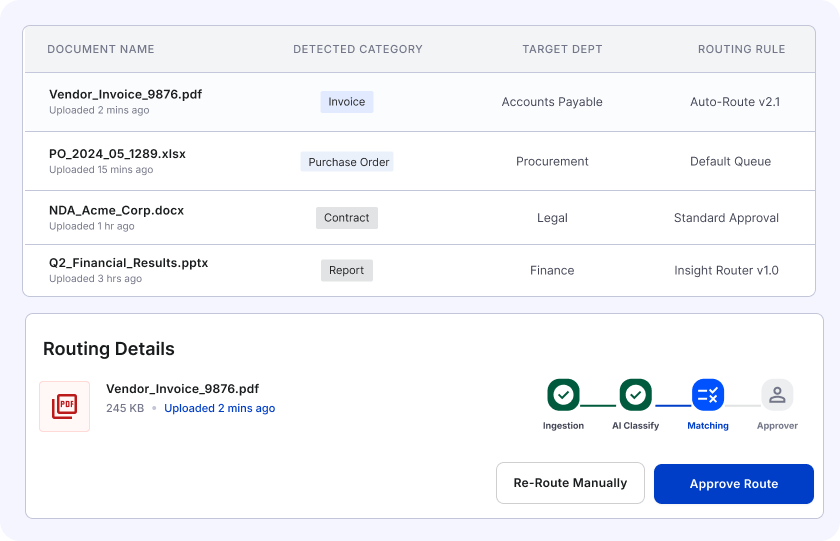
Task: Click the Legal department cell
Action: (552, 218)
